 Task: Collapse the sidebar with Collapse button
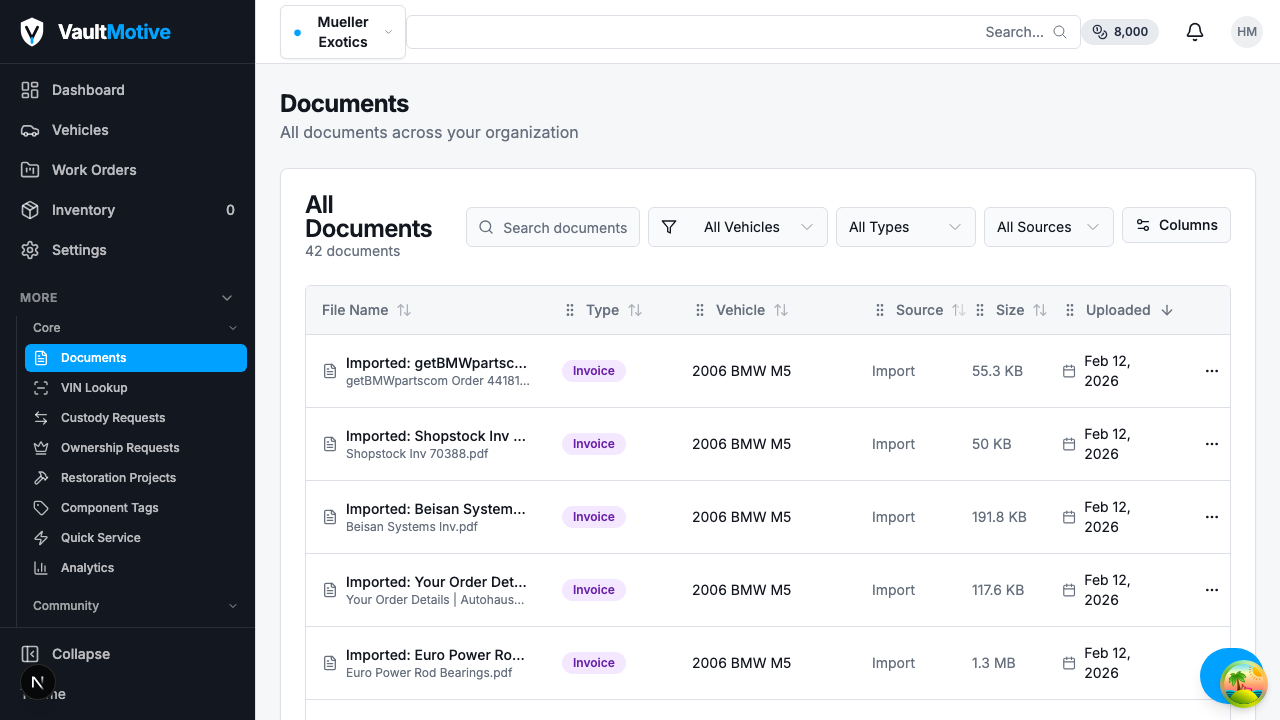pyautogui.click(x=127, y=654)
